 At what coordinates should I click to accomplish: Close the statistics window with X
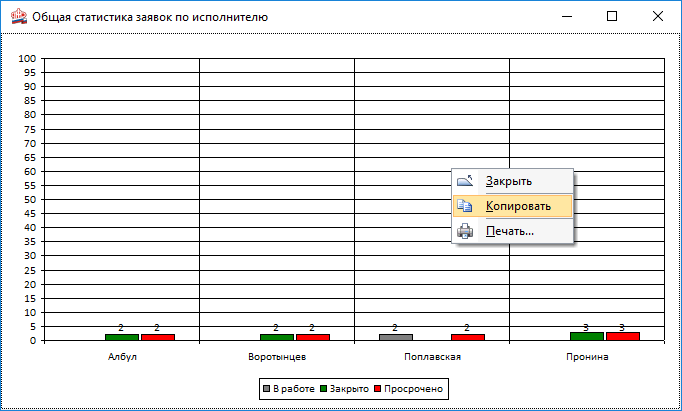658,16
